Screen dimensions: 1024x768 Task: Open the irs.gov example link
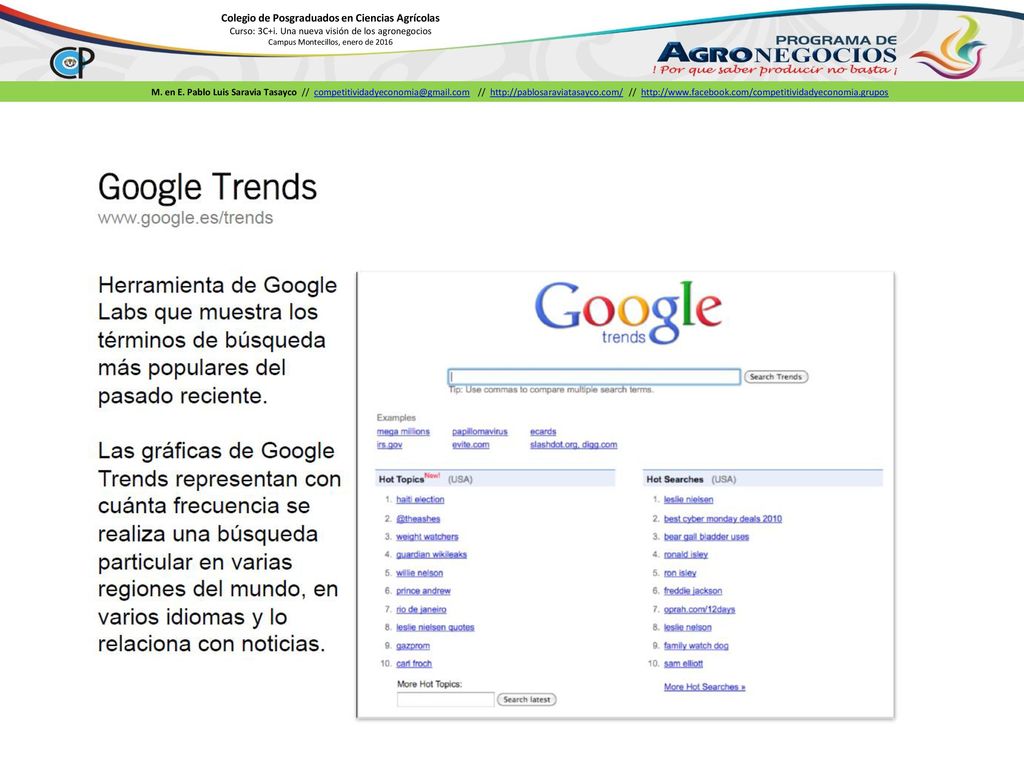pos(389,445)
